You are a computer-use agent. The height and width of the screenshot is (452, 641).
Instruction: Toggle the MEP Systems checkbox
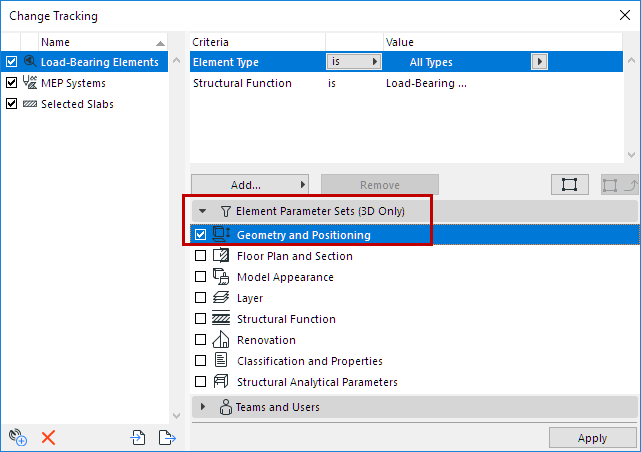tap(12, 83)
